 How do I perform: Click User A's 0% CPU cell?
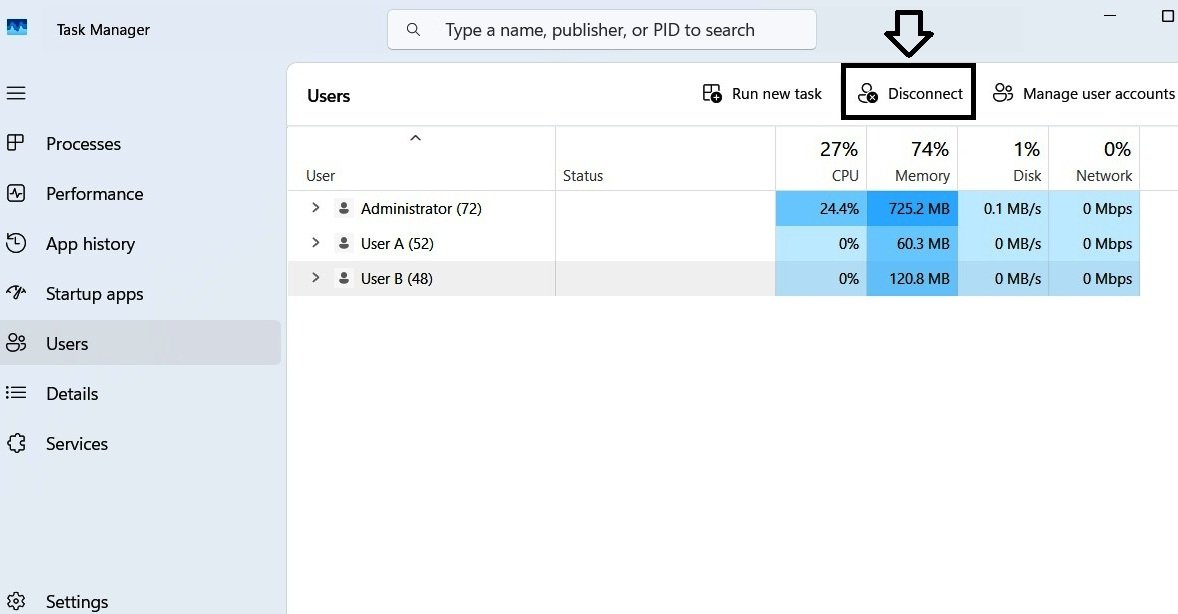821,243
